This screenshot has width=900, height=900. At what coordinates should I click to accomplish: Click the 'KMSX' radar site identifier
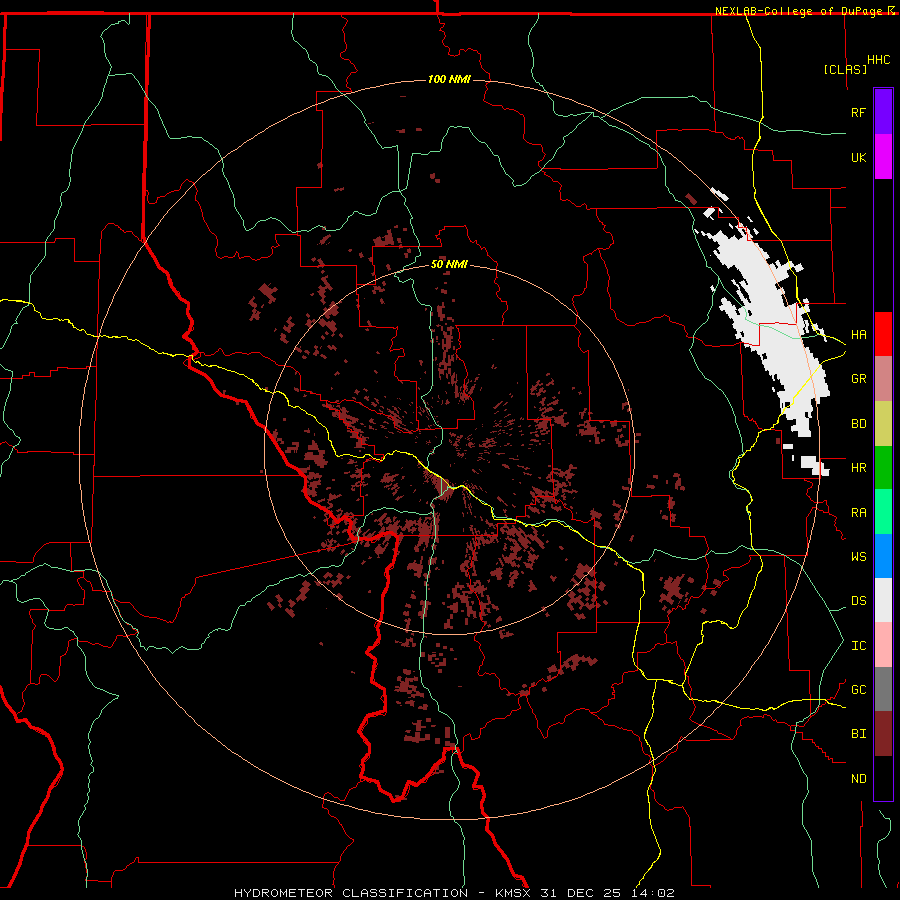click(513, 893)
